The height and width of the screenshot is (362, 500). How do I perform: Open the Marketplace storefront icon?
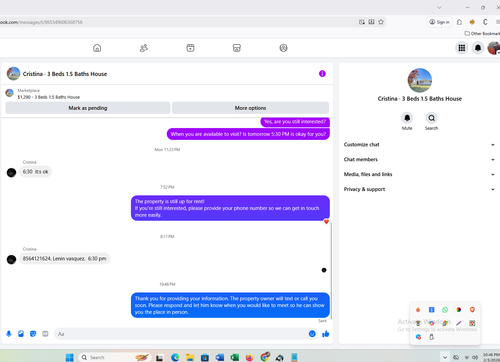[237, 48]
